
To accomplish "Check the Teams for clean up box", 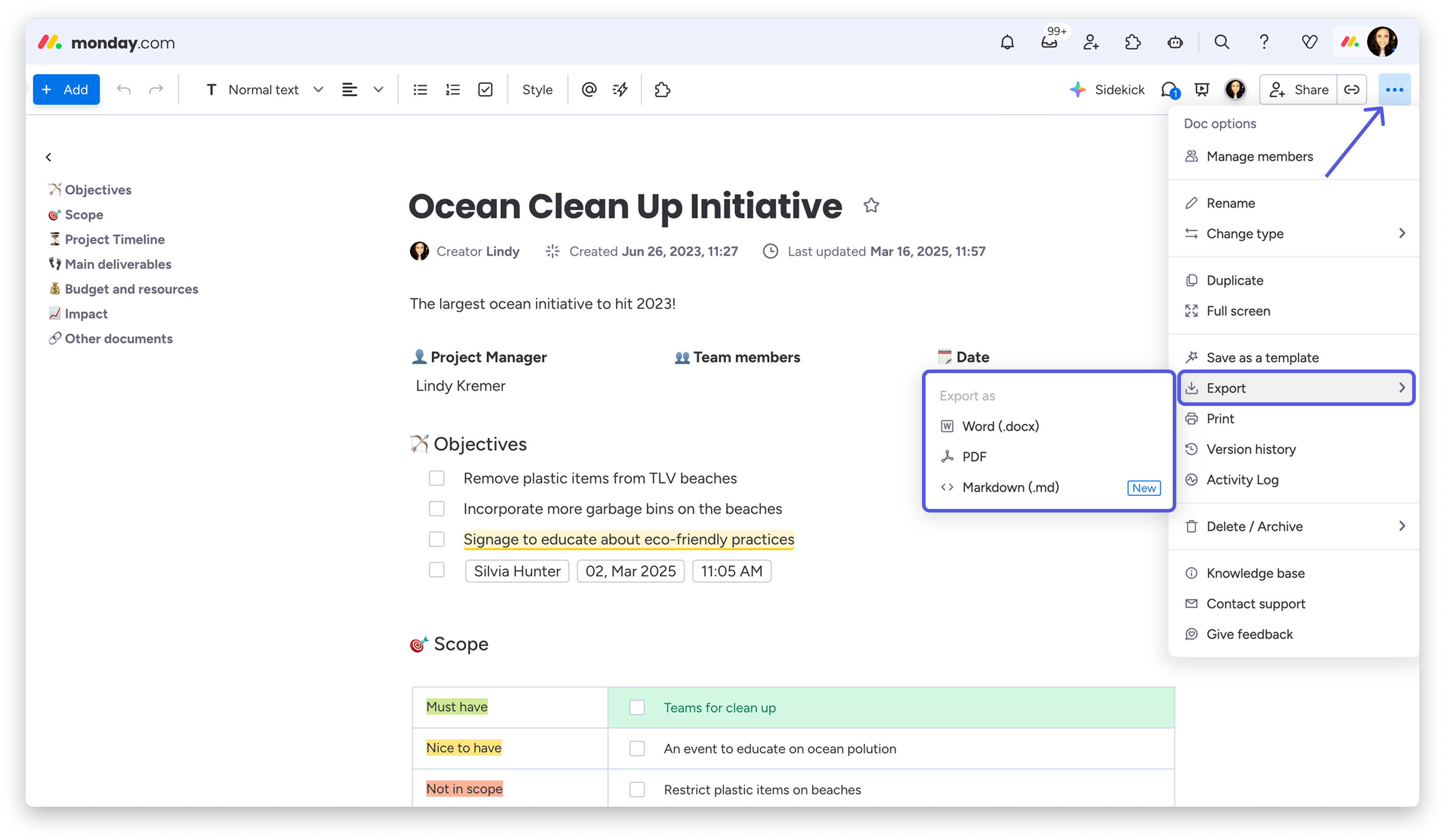I will pyautogui.click(x=636, y=708).
